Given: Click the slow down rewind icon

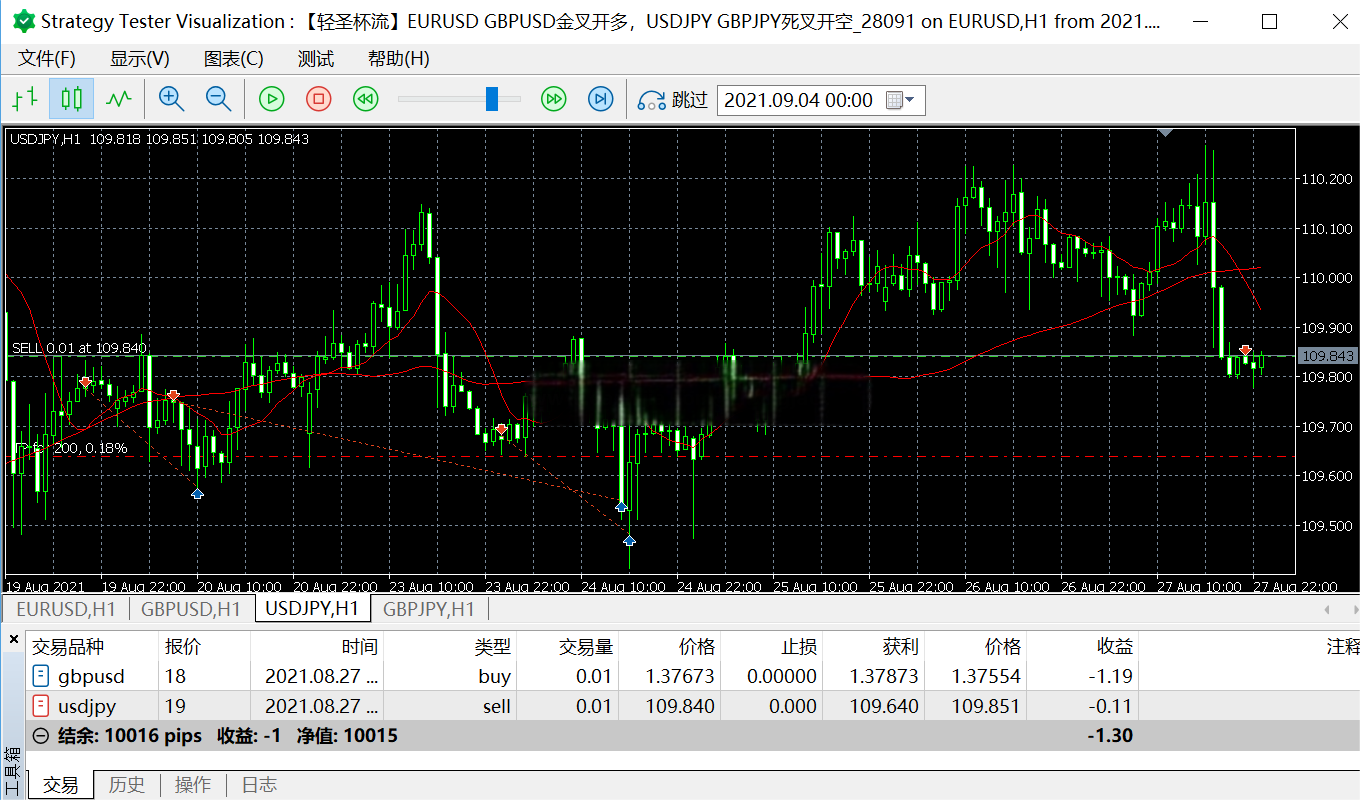Looking at the screenshot, I should click(x=366, y=99).
